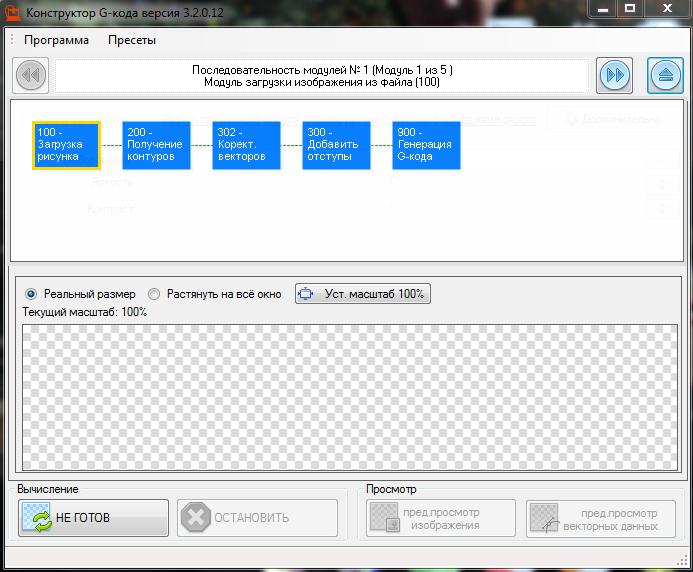Maximize the Конструктор G-кода window

click(630, 9)
